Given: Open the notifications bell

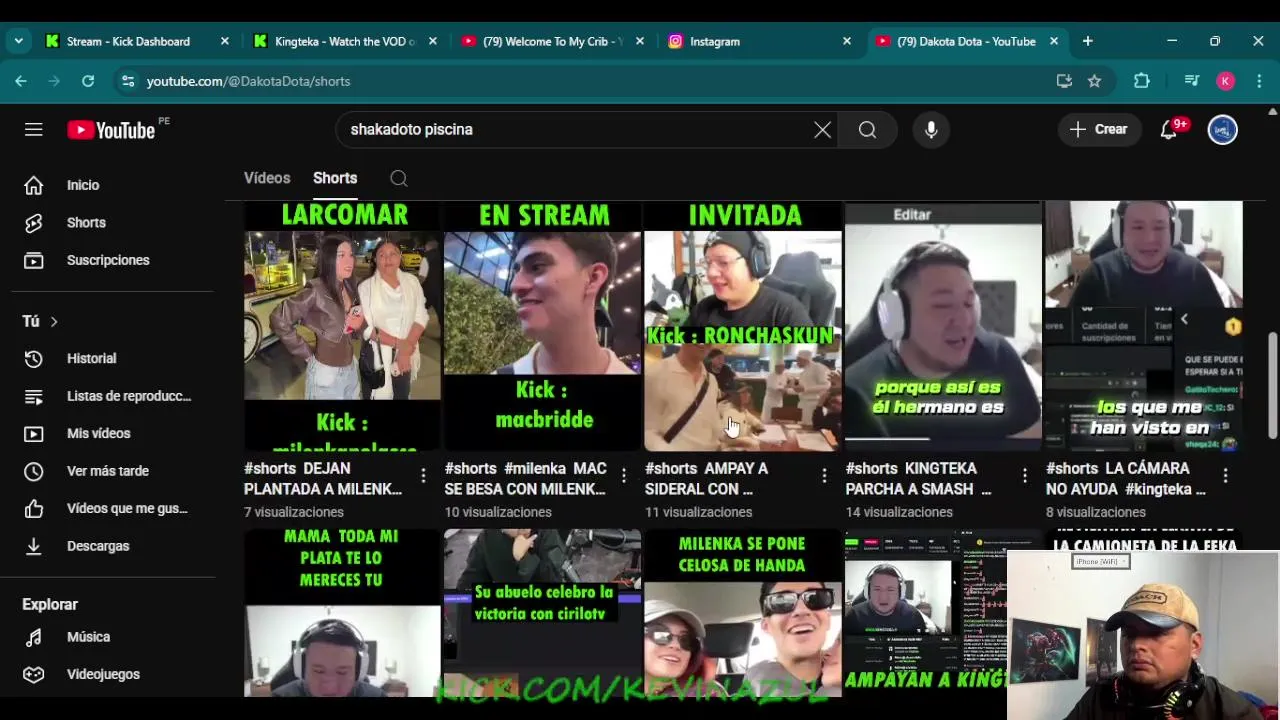Looking at the screenshot, I should tap(1168, 129).
